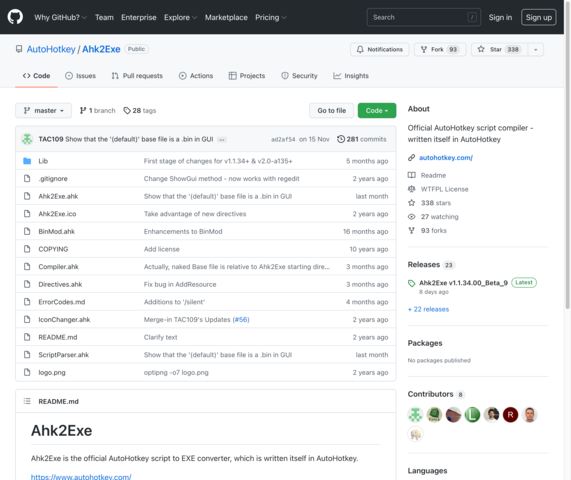Click the GitHub octocat logo
The height and width of the screenshot is (480, 571).
(15, 17)
